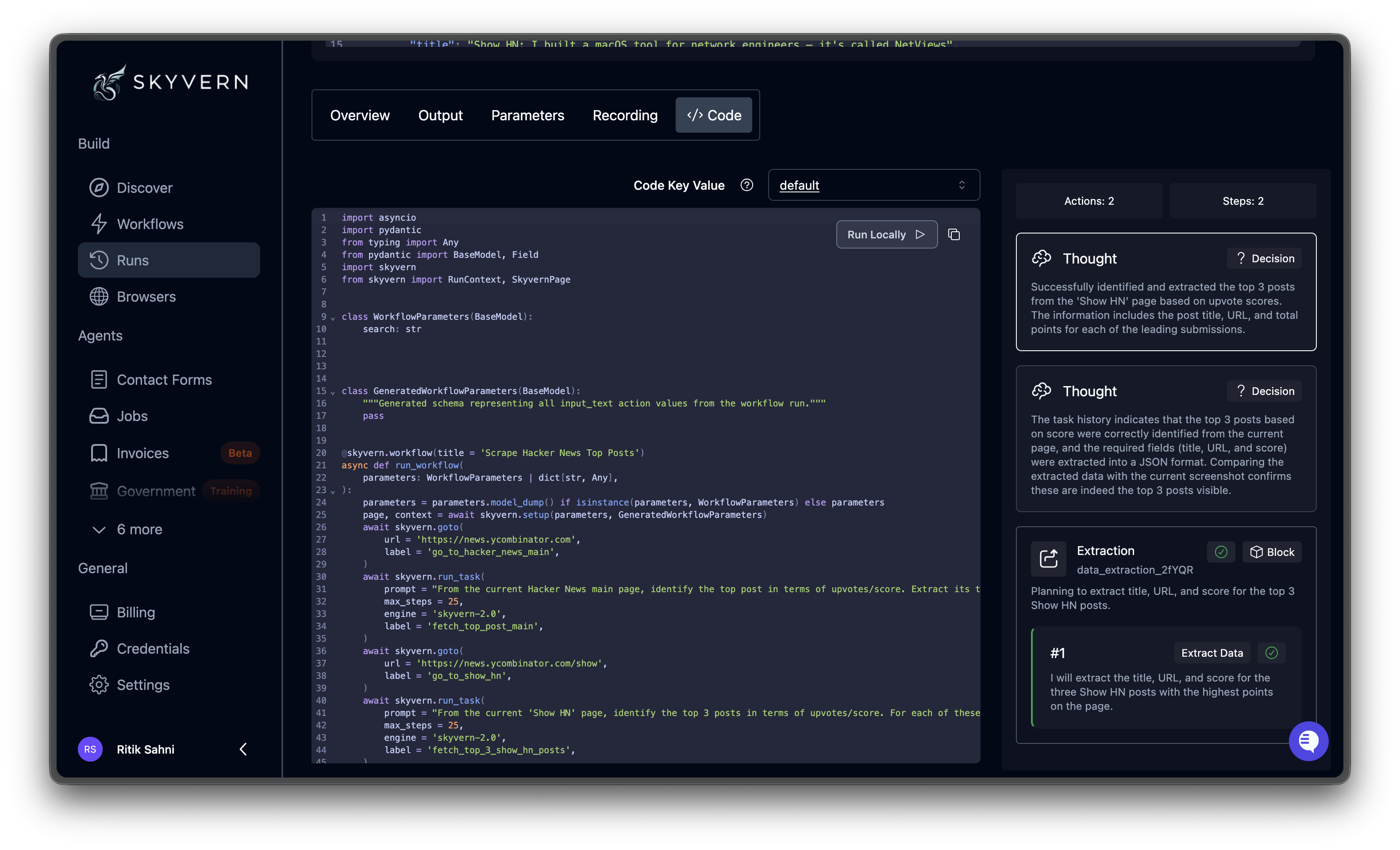Open the Parameters tab
Viewport: 1400px width, 850px height.
[527, 115]
